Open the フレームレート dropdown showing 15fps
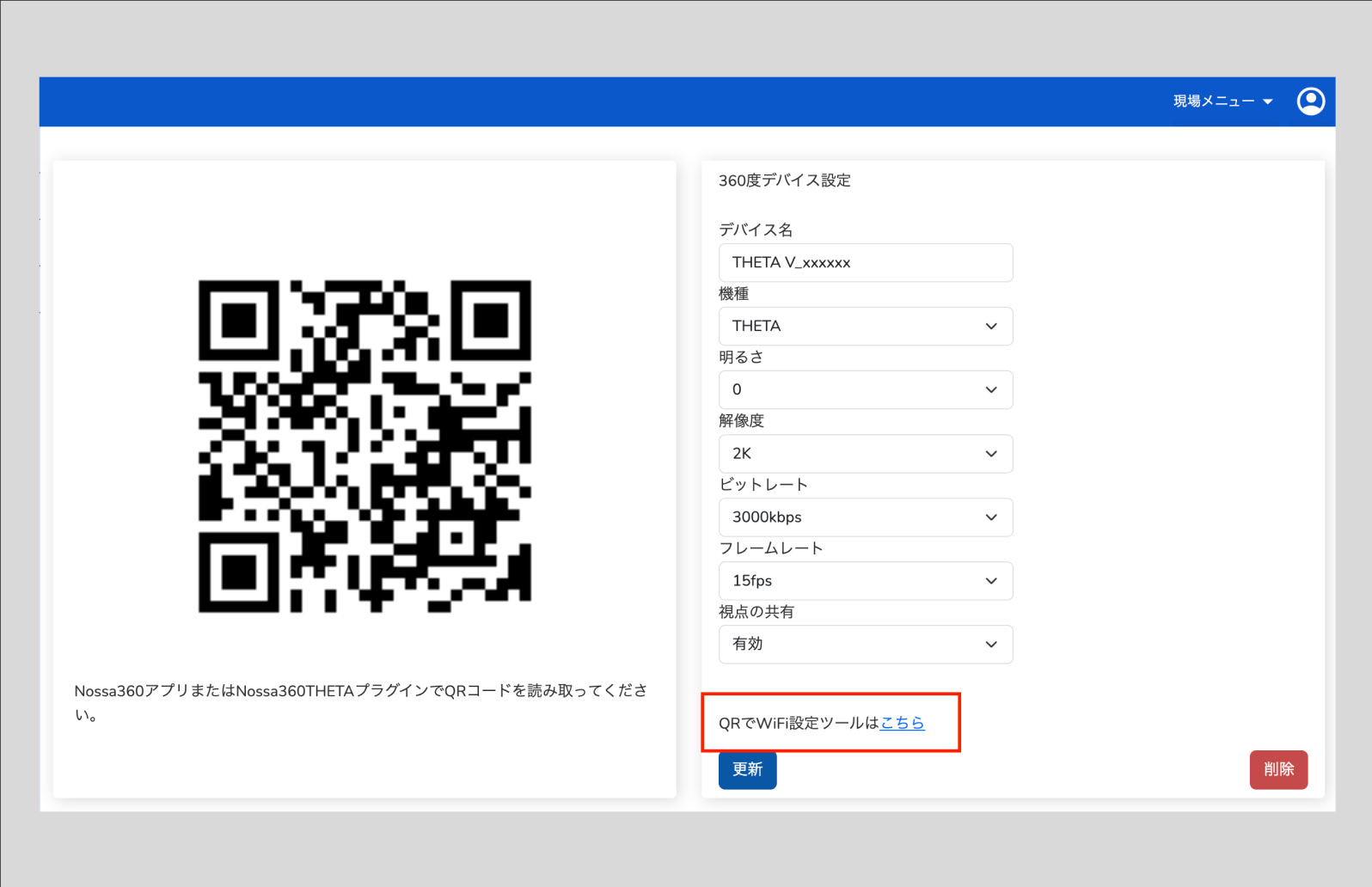 tap(866, 581)
